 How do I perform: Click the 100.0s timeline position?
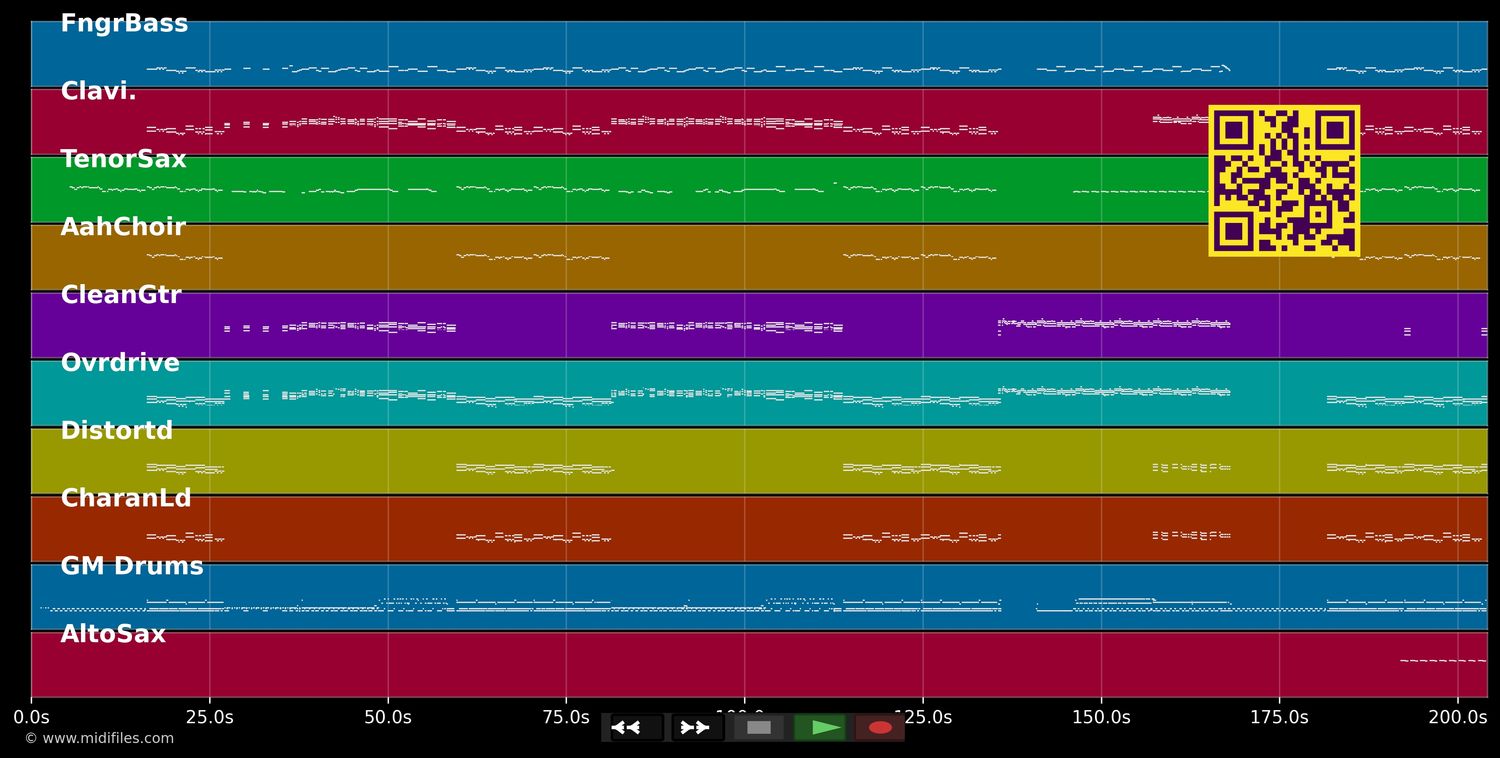point(742,716)
